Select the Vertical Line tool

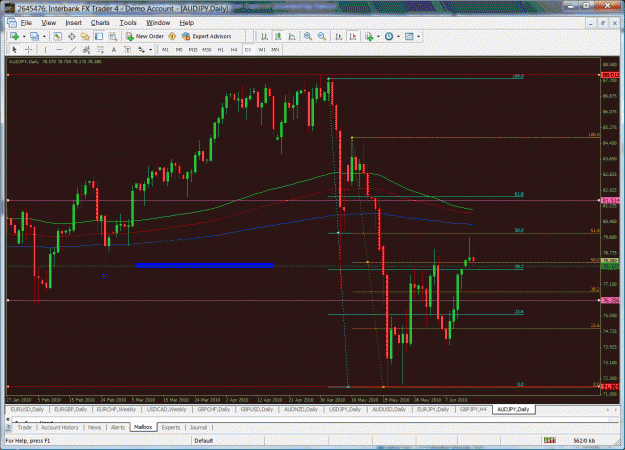click(45, 49)
